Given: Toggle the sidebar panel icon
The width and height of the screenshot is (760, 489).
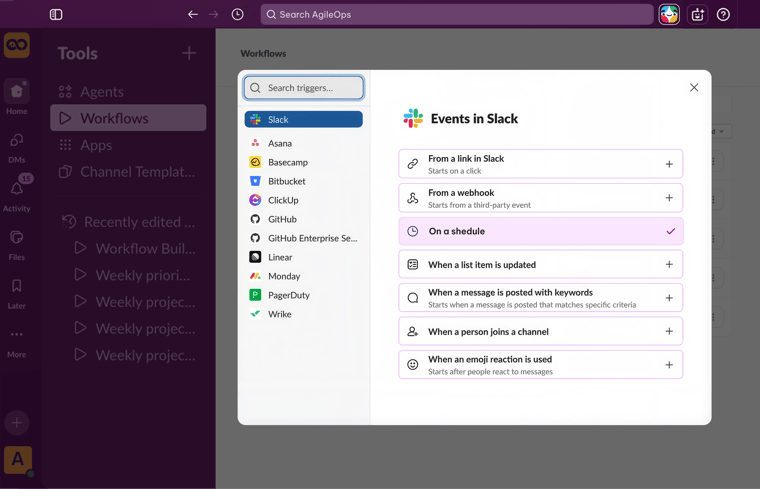Looking at the screenshot, I should tap(56, 15).
